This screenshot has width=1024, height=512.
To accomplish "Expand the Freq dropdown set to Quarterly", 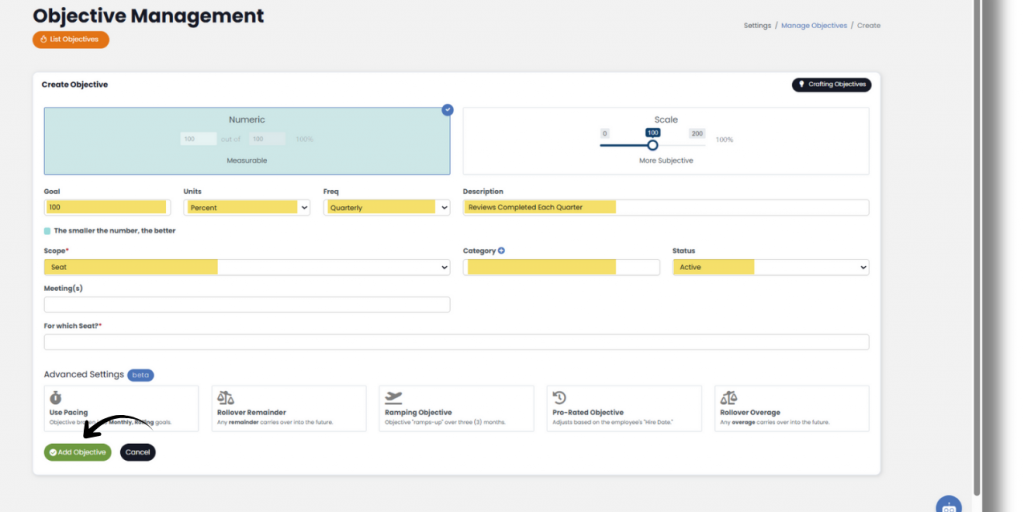I will (x=386, y=208).
